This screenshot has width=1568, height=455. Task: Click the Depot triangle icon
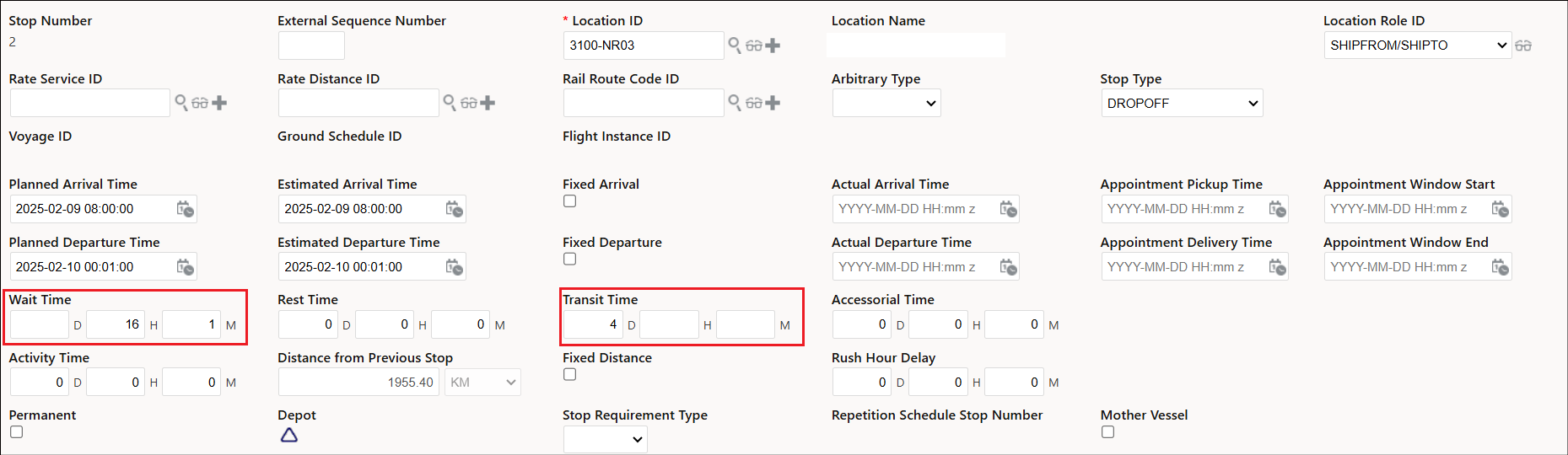[289, 435]
